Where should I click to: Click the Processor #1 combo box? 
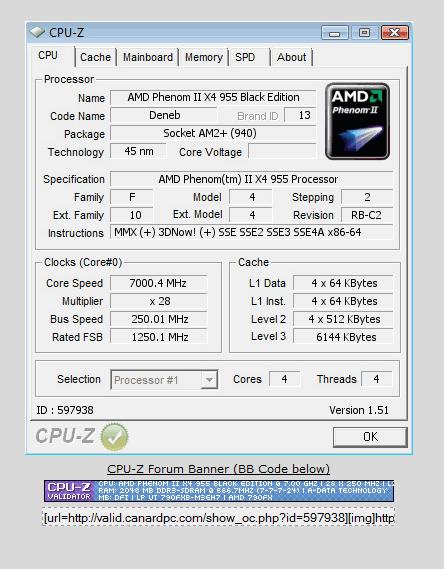pos(164,380)
